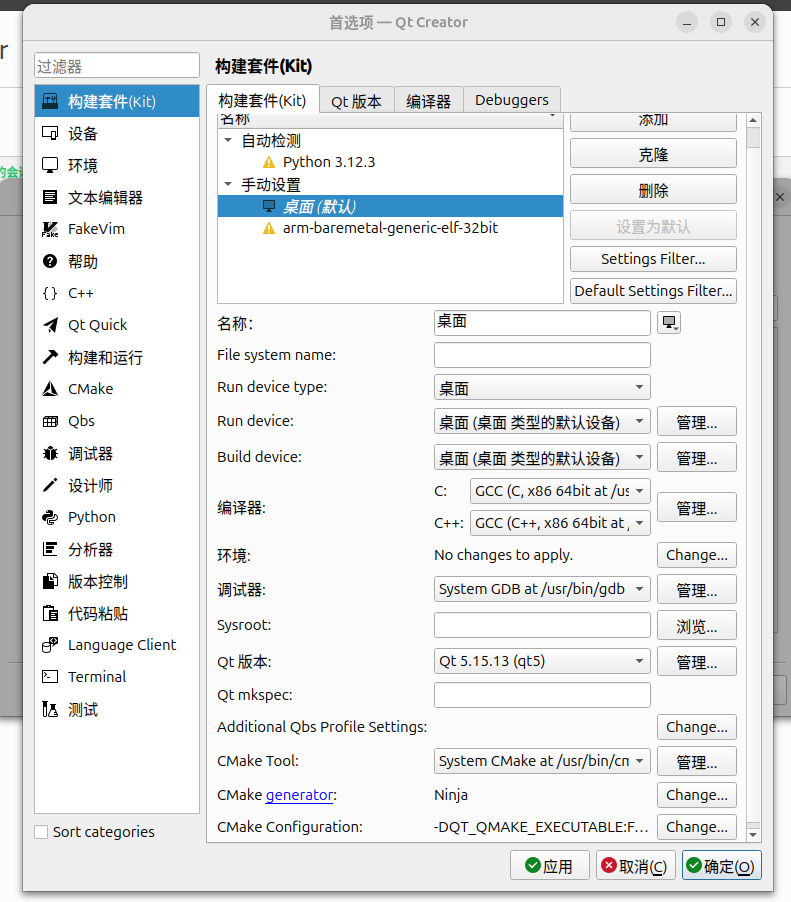Click the scrollbar down arrow
Image resolution: width=791 pixels, height=902 pixels.
(752, 834)
